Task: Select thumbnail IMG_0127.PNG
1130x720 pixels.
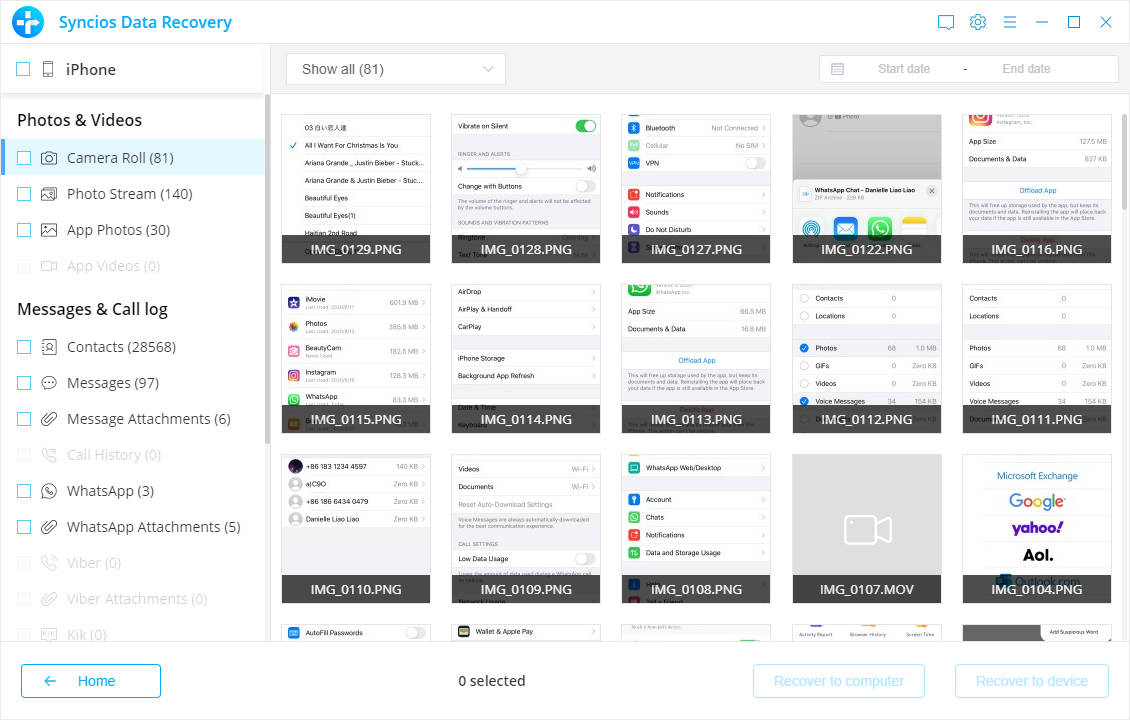Action: click(696, 189)
